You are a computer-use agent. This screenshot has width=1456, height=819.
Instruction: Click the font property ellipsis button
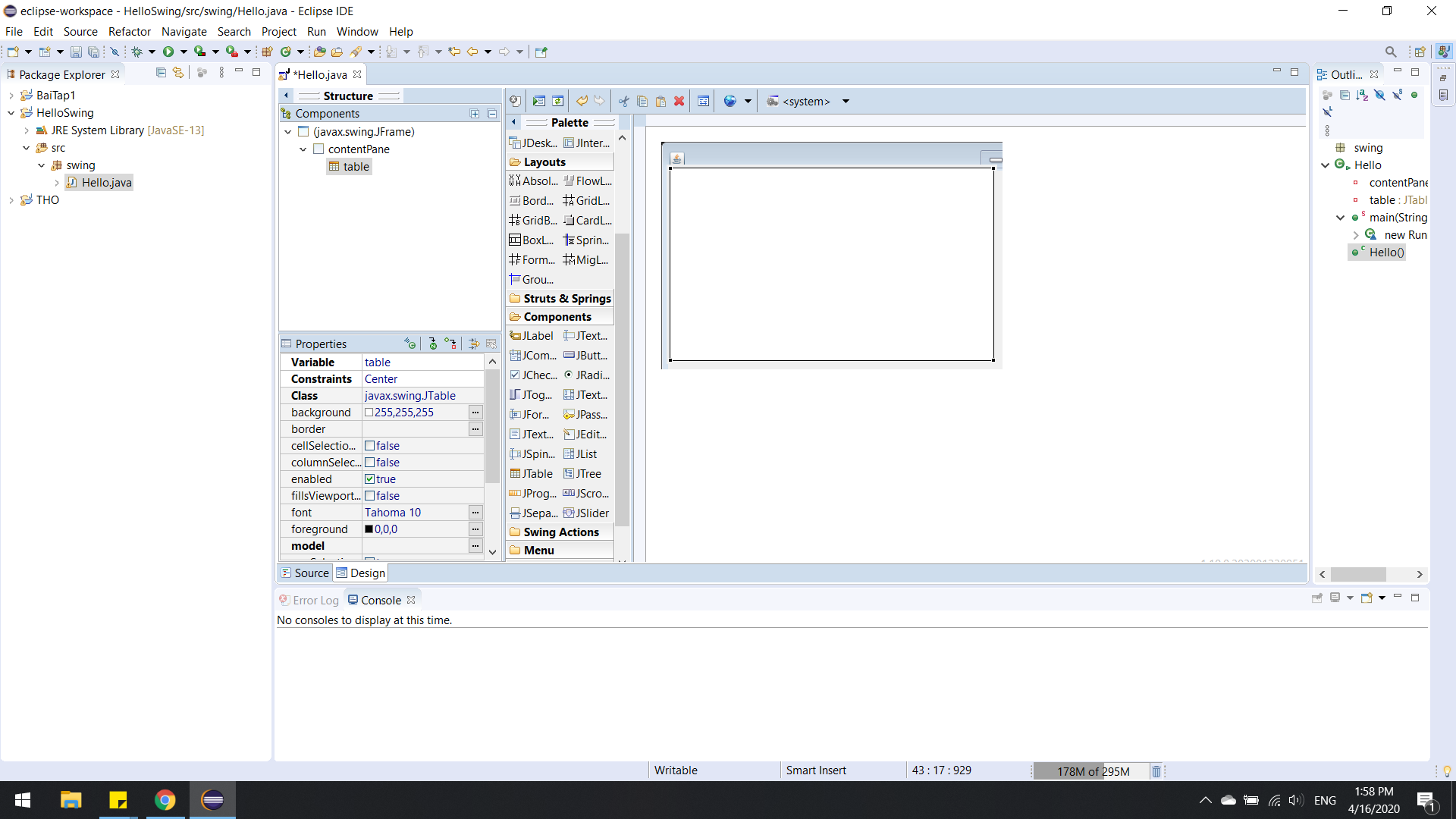pyautogui.click(x=475, y=513)
